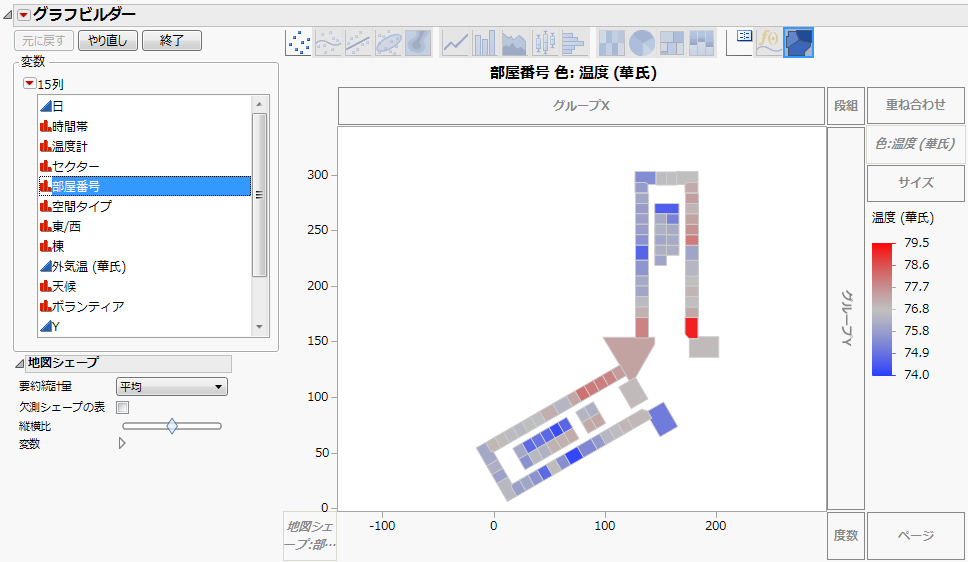This screenshot has width=968, height=562.
Task: Click the サイズ size drop zone
Action: point(916,183)
